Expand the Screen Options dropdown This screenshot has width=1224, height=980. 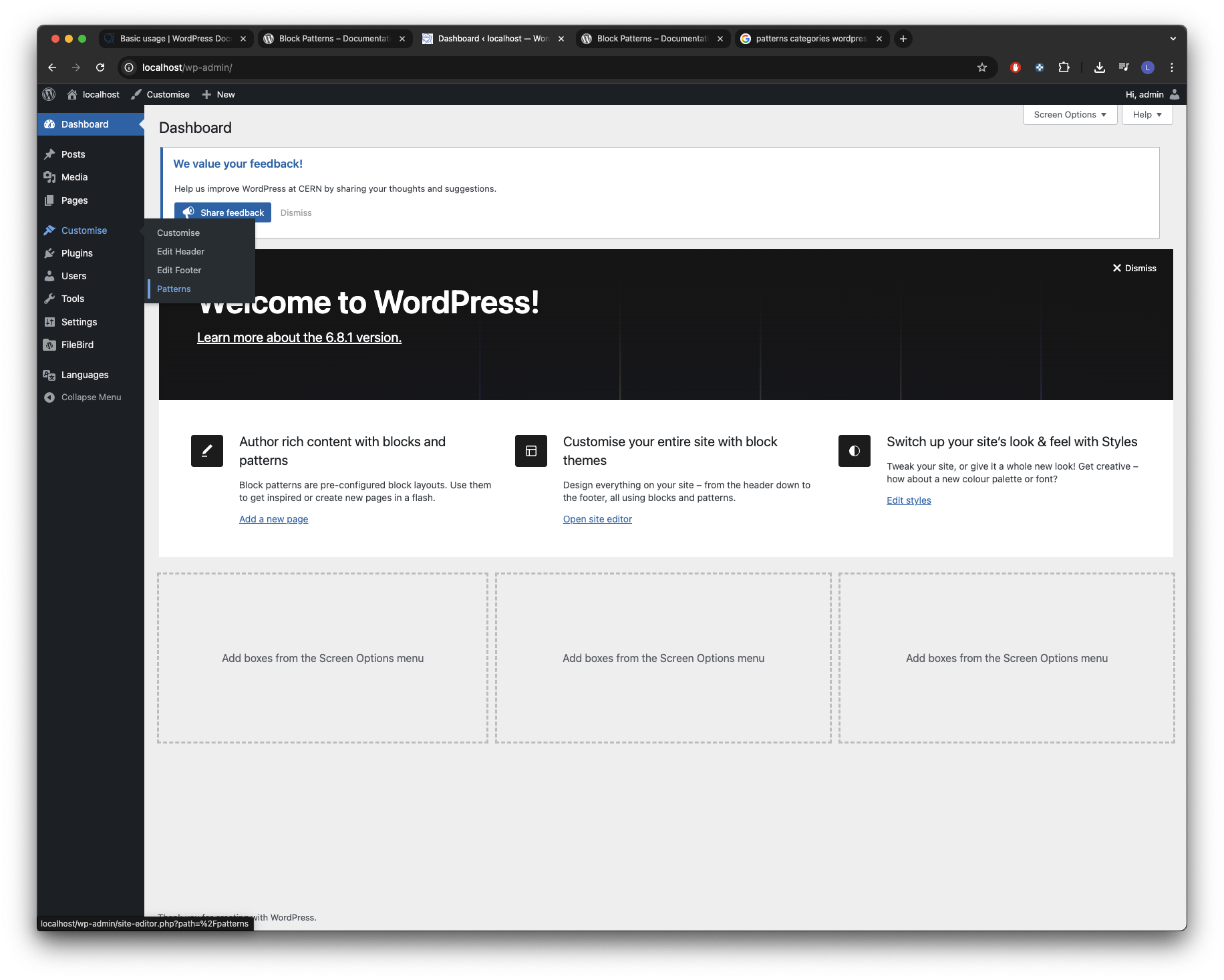[1070, 114]
